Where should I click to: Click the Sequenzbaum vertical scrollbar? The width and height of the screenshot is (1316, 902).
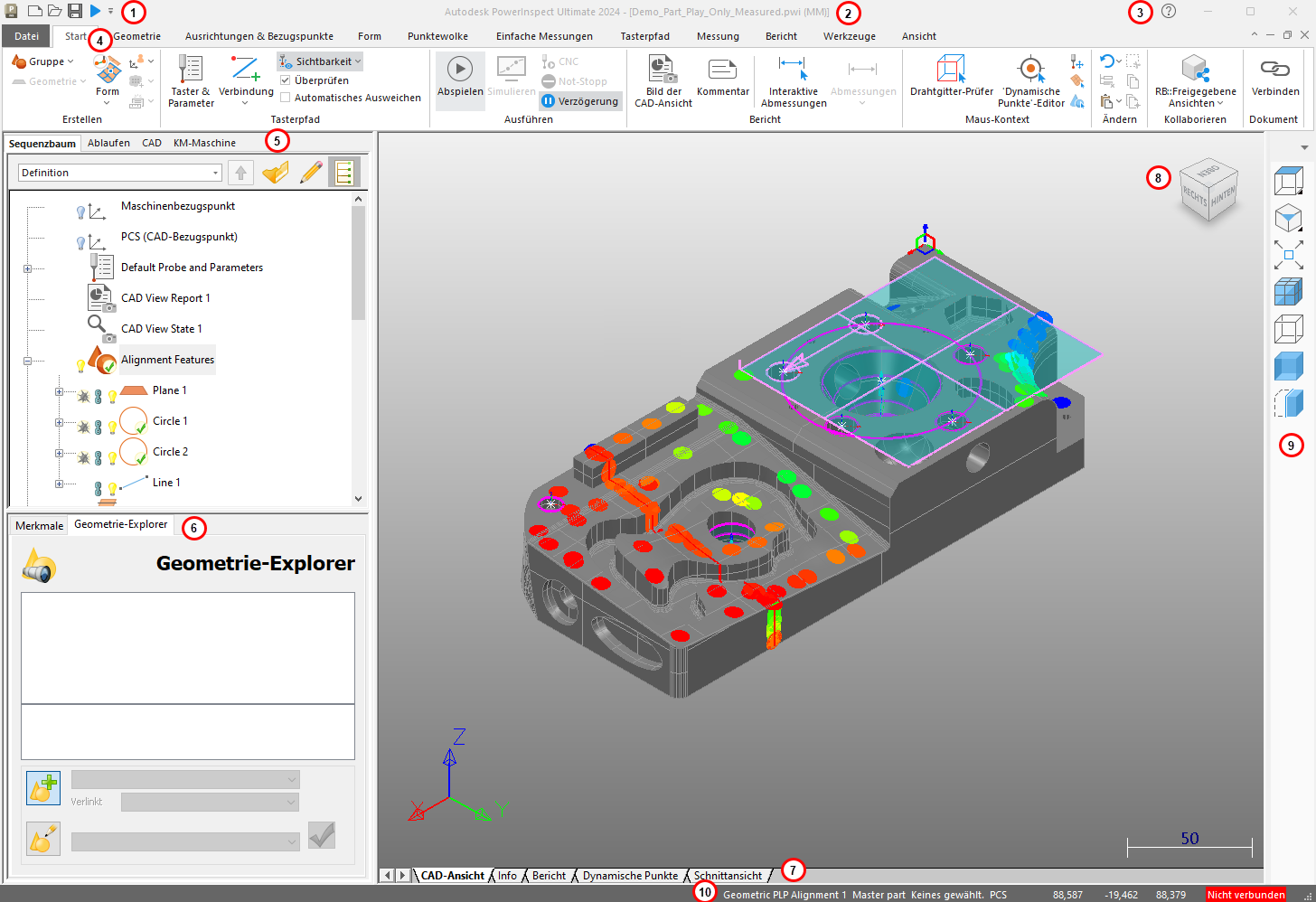(x=359, y=263)
